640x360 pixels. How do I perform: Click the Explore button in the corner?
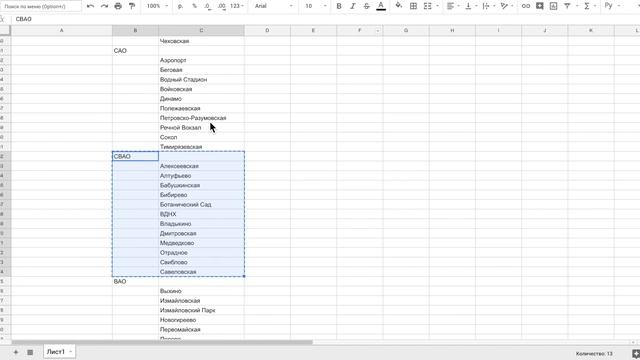tap(635, 353)
